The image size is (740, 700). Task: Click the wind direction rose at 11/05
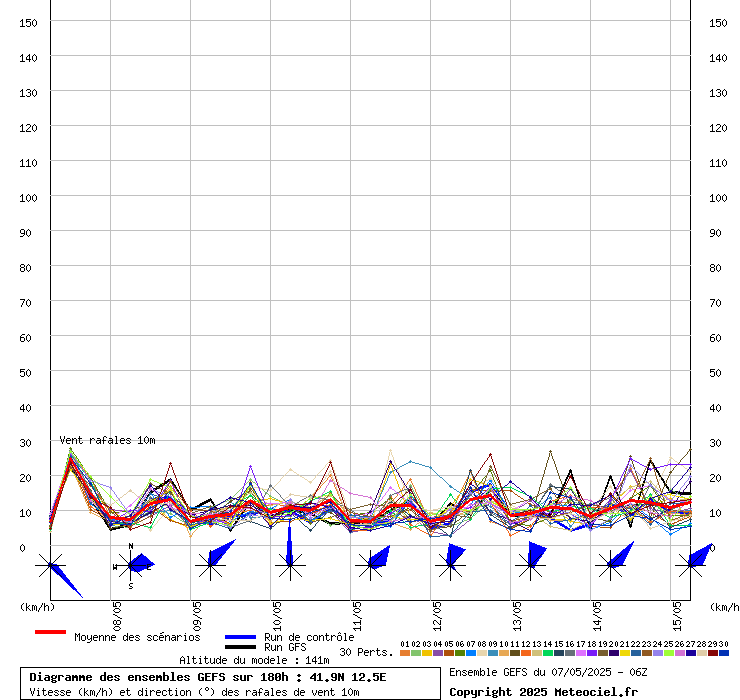(x=372, y=563)
